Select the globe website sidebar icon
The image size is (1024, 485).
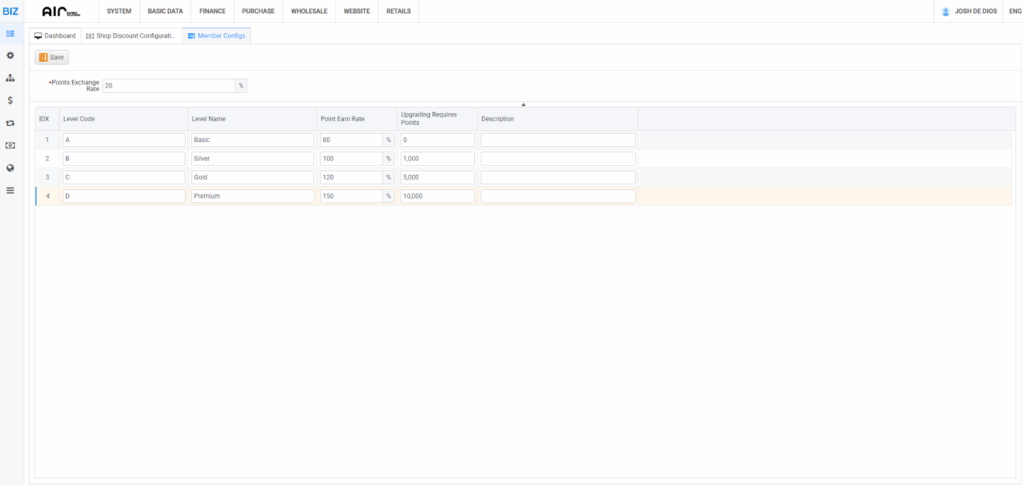(x=10, y=167)
